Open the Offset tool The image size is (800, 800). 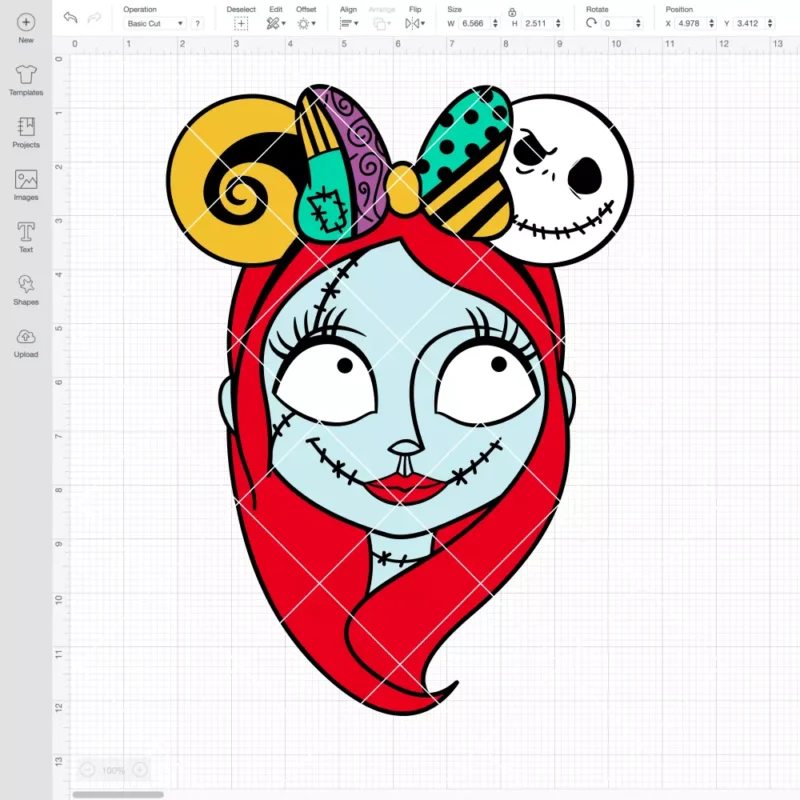306,23
